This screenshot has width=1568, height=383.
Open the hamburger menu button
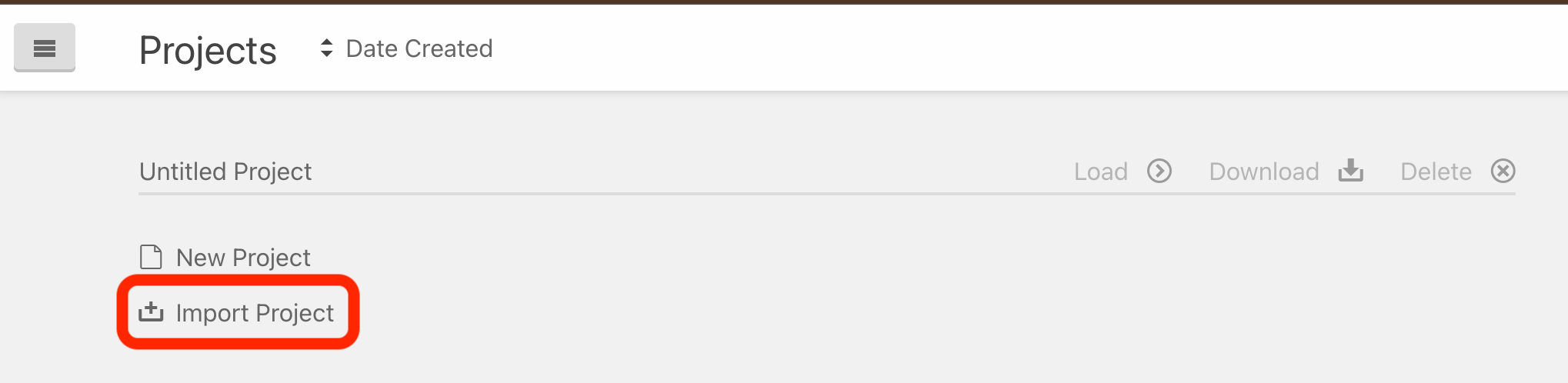coord(45,48)
